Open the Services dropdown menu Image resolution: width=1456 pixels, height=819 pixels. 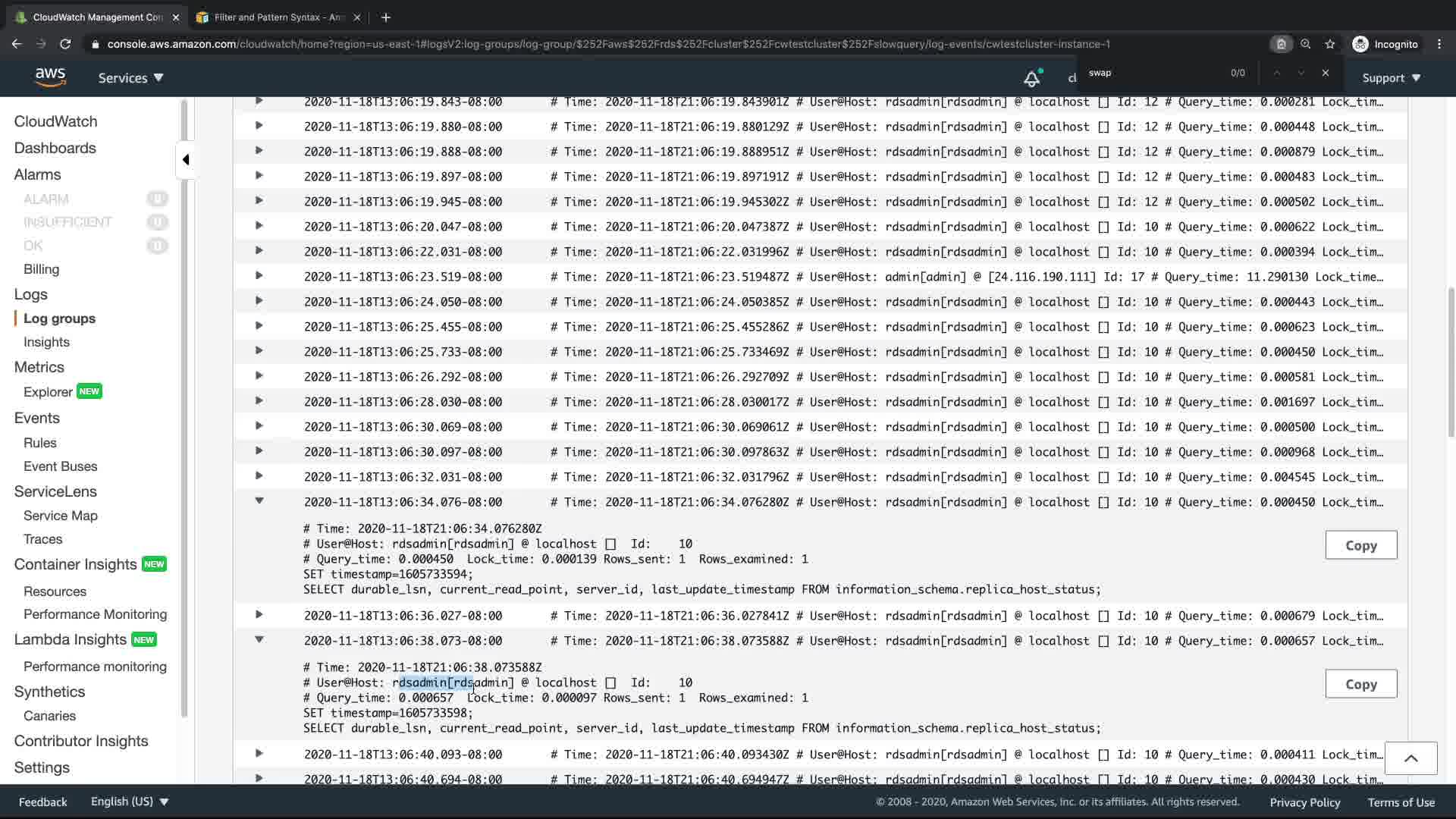click(130, 77)
